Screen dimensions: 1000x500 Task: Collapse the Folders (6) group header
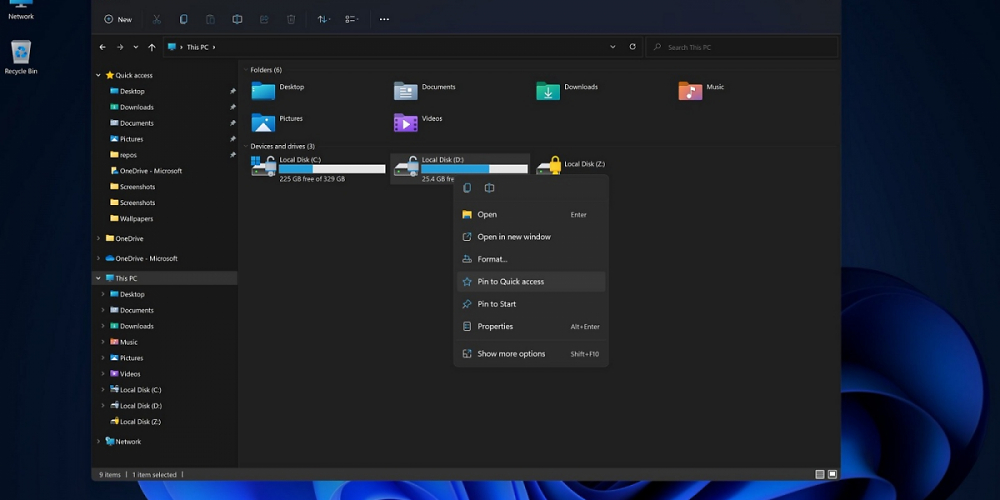tap(246, 70)
